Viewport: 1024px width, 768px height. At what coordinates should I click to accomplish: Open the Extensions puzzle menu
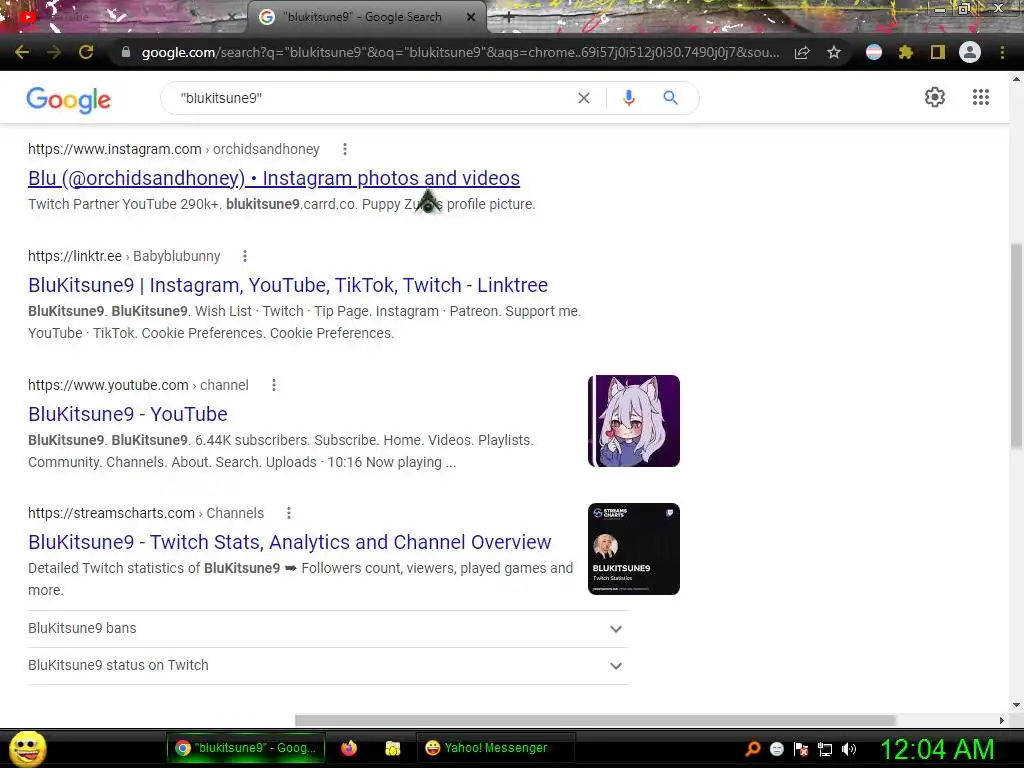(906, 52)
